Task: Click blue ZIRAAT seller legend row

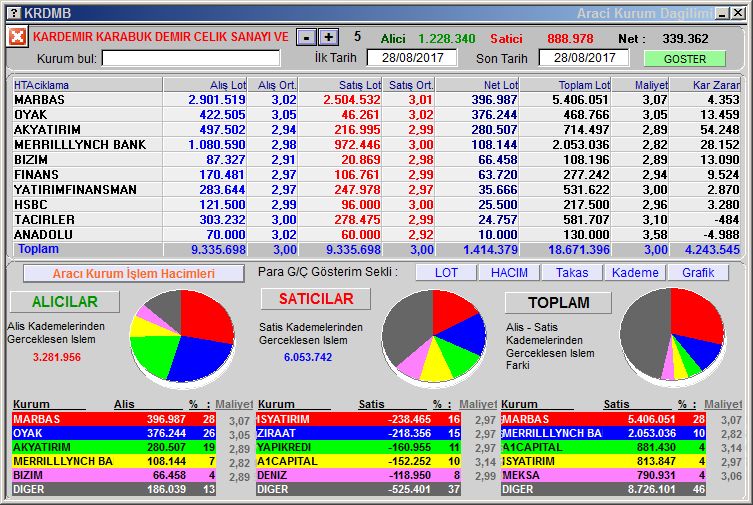Action: pyautogui.click(x=359, y=433)
